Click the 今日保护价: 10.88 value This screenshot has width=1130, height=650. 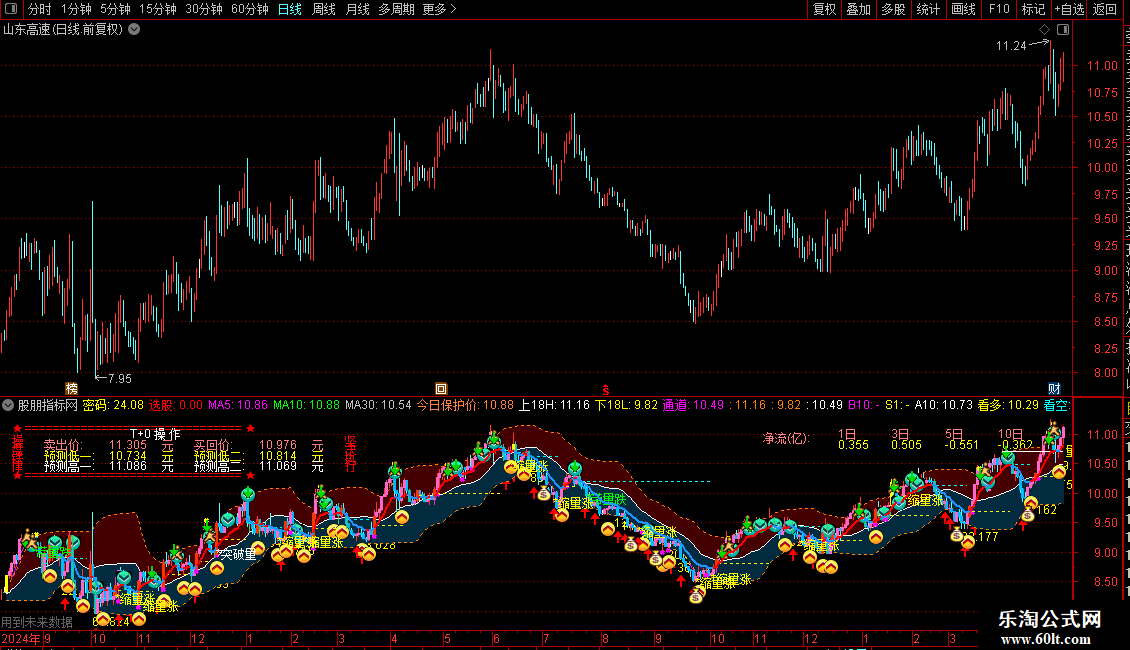click(466, 406)
